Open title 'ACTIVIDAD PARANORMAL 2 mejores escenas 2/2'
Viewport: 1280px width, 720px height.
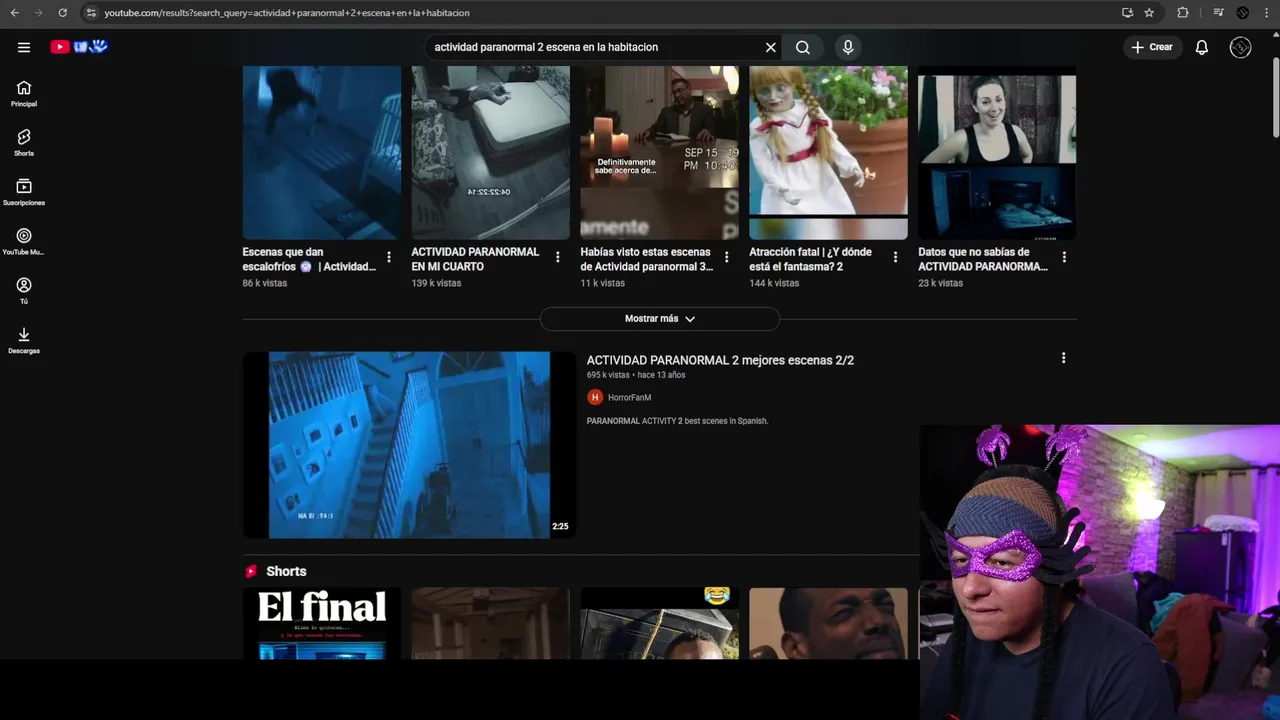coord(720,360)
